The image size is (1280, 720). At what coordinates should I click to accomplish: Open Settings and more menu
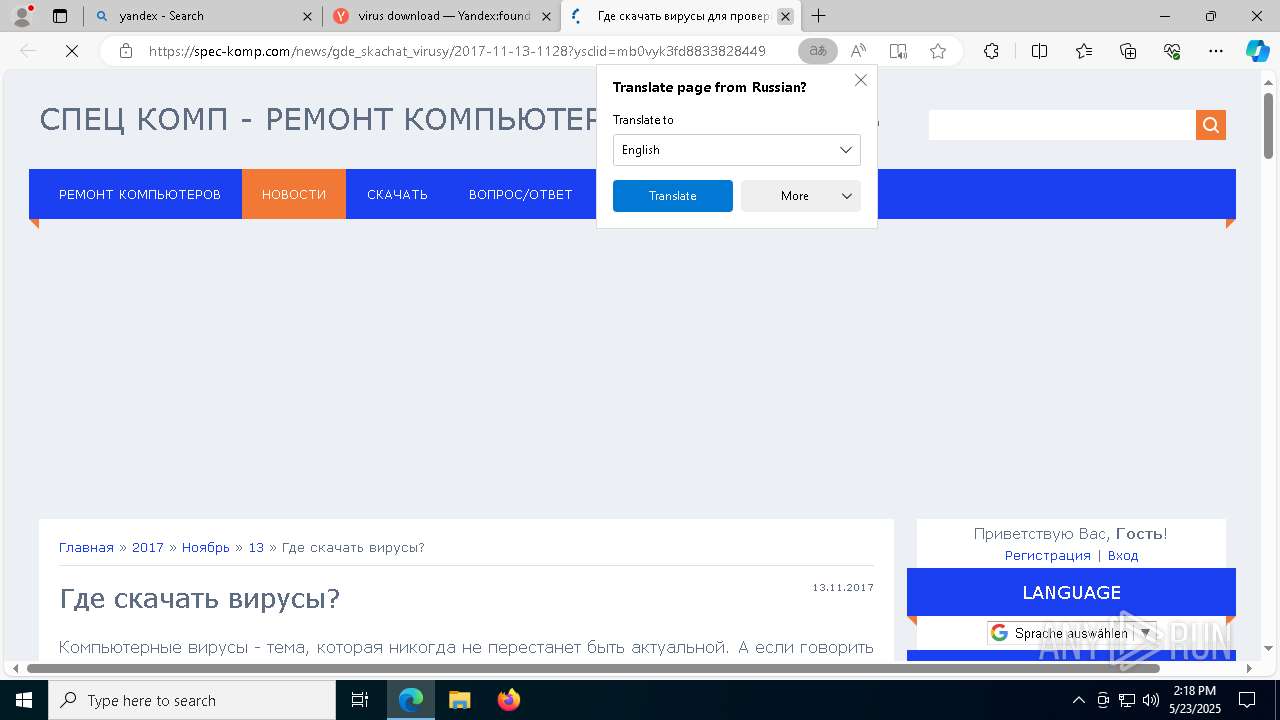click(x=1216, y=51)
